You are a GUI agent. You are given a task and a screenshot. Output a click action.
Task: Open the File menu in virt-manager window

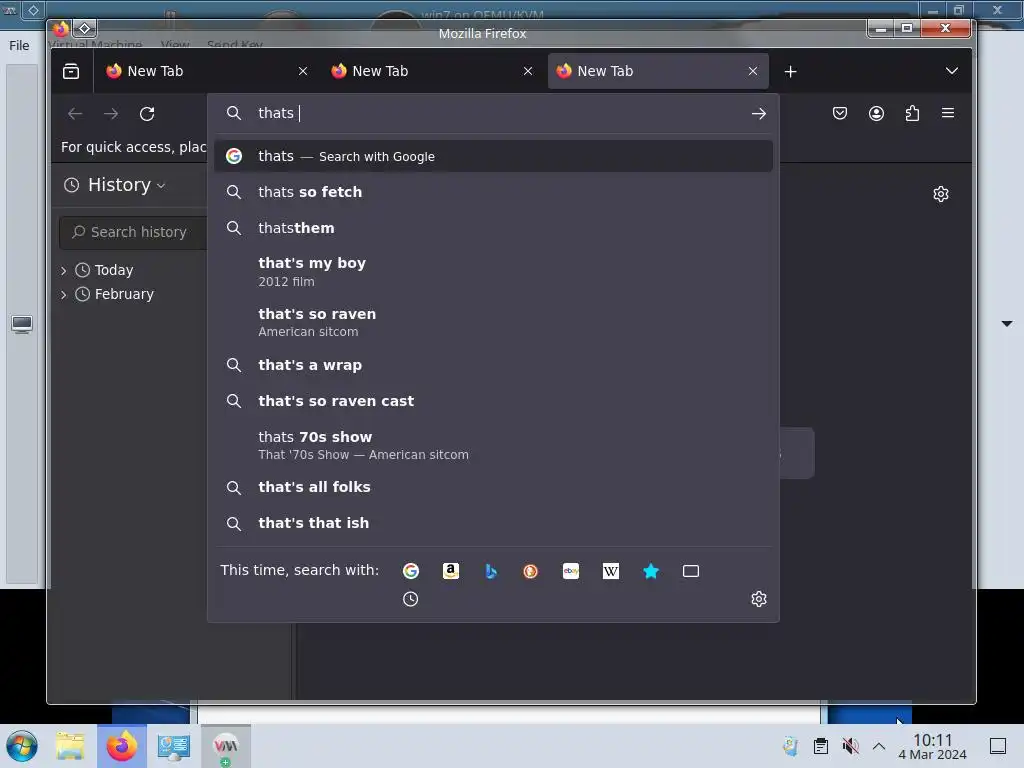point(19,46)
